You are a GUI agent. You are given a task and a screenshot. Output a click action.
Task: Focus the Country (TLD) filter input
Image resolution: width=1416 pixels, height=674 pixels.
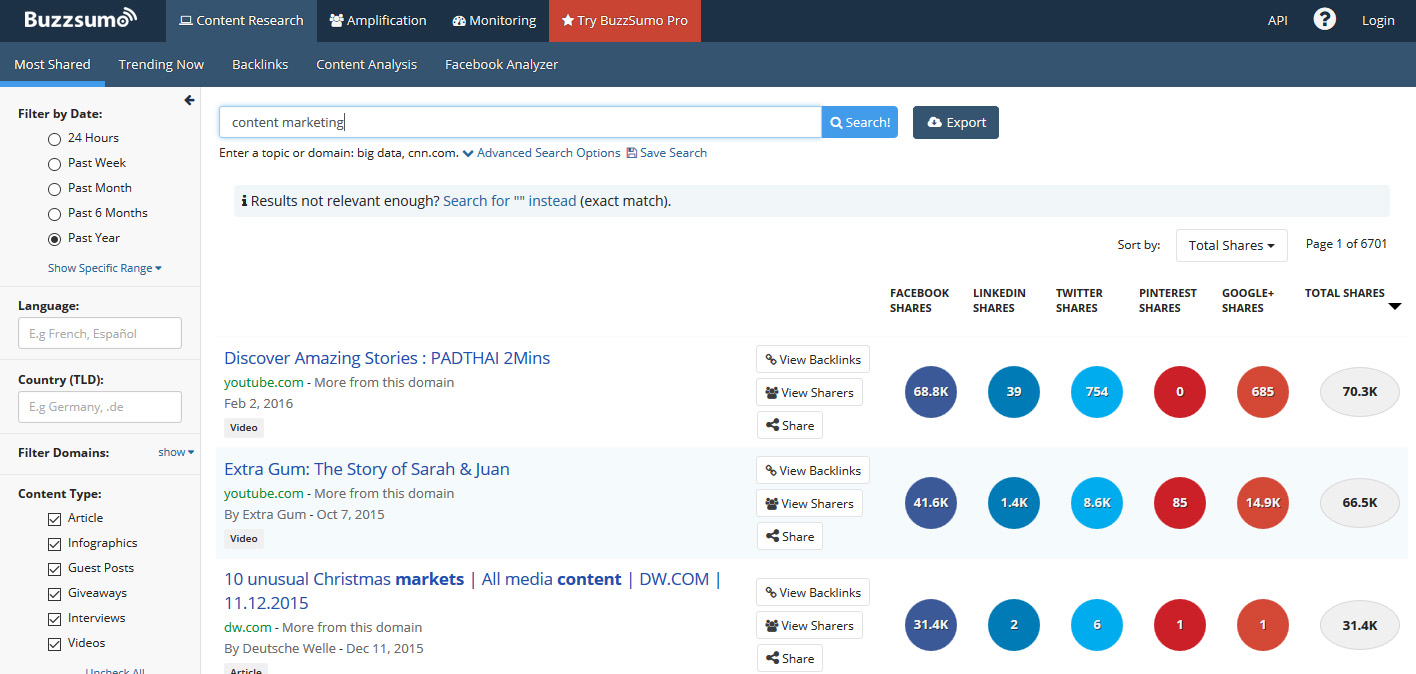coord(100,407)
